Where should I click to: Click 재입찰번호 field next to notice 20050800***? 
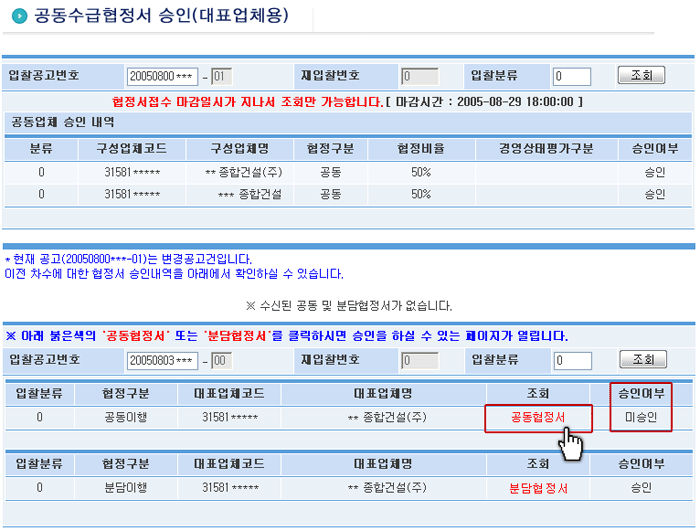419,76
